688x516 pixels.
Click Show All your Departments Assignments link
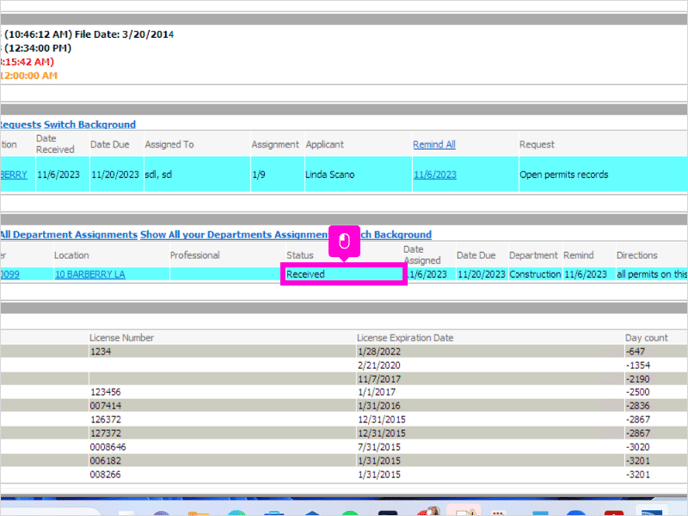[x=234, y=235]
